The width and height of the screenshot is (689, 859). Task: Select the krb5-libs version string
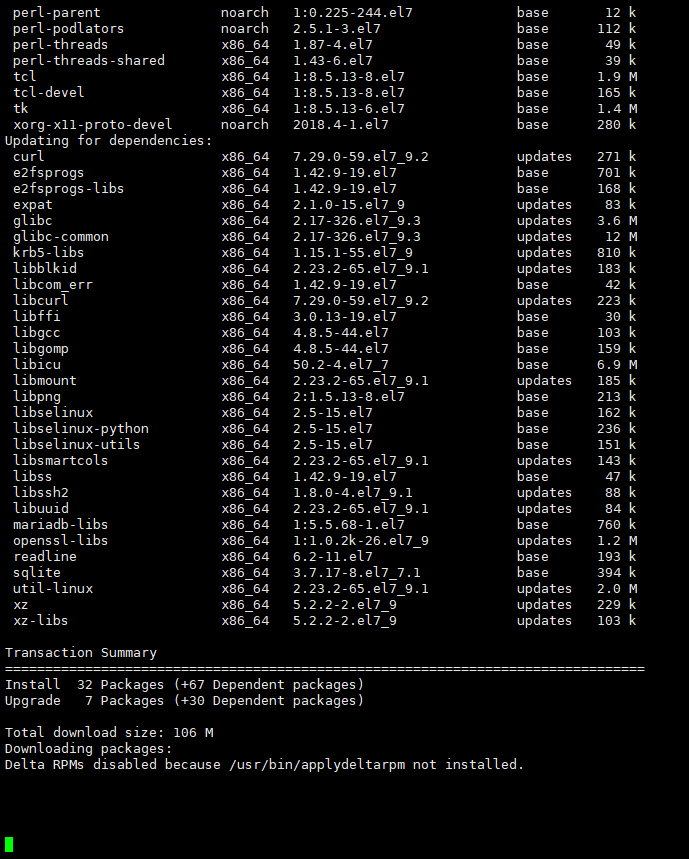(x=353, y=253)
